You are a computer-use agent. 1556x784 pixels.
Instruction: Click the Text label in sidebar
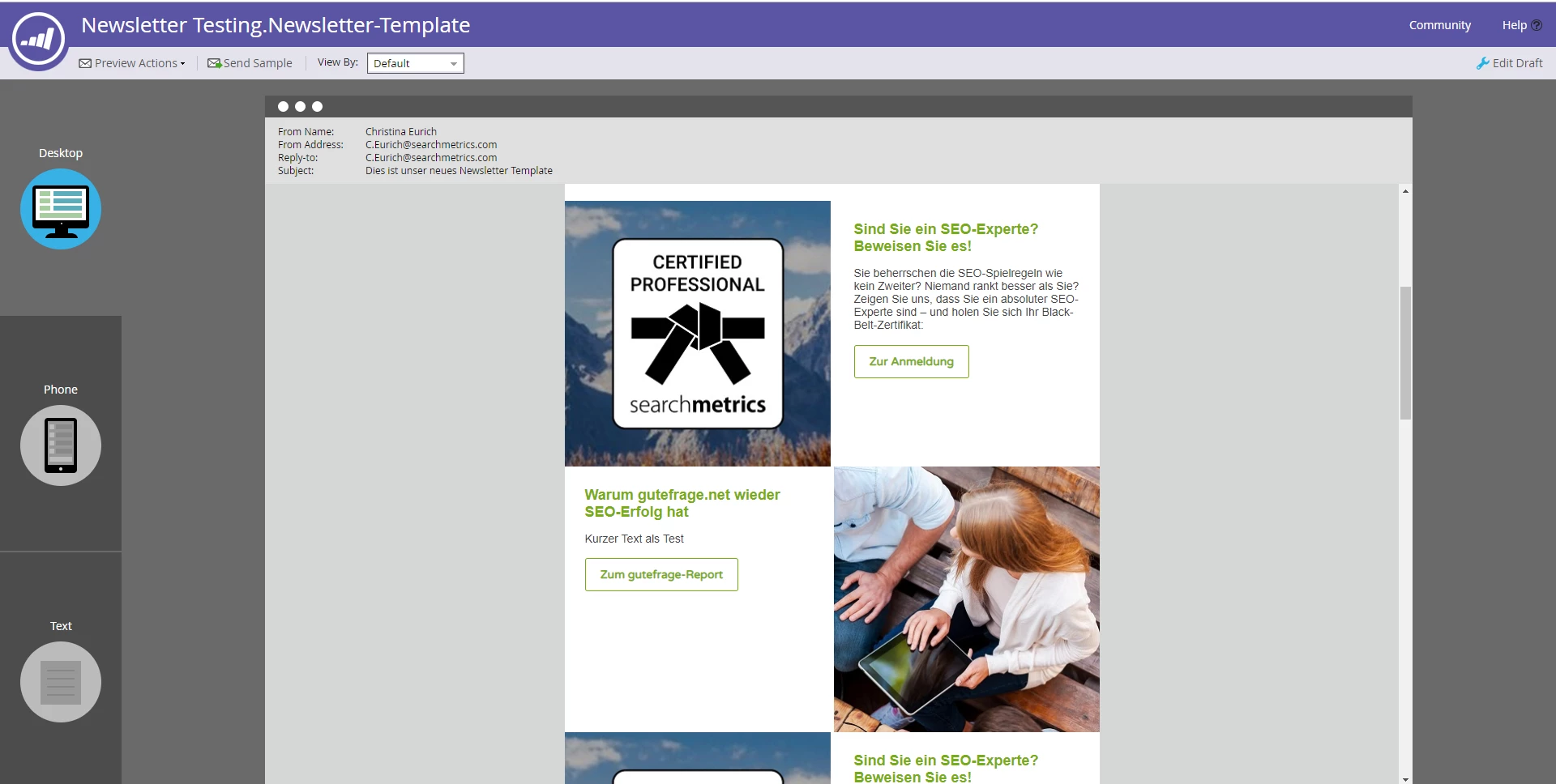(x=61, y=626)
